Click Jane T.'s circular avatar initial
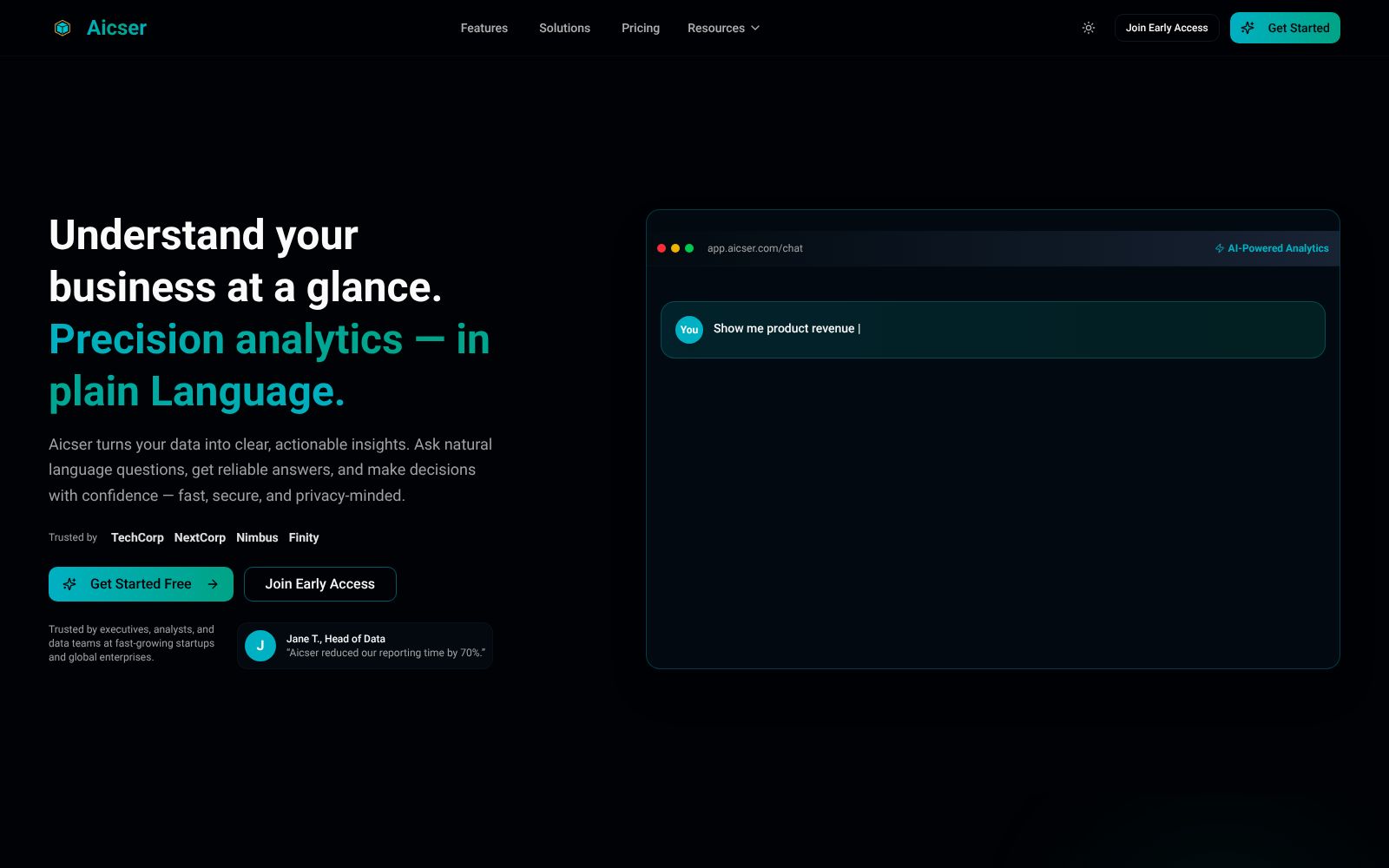Viewport: 1389px width, 868px height. (x=260, y=645)
